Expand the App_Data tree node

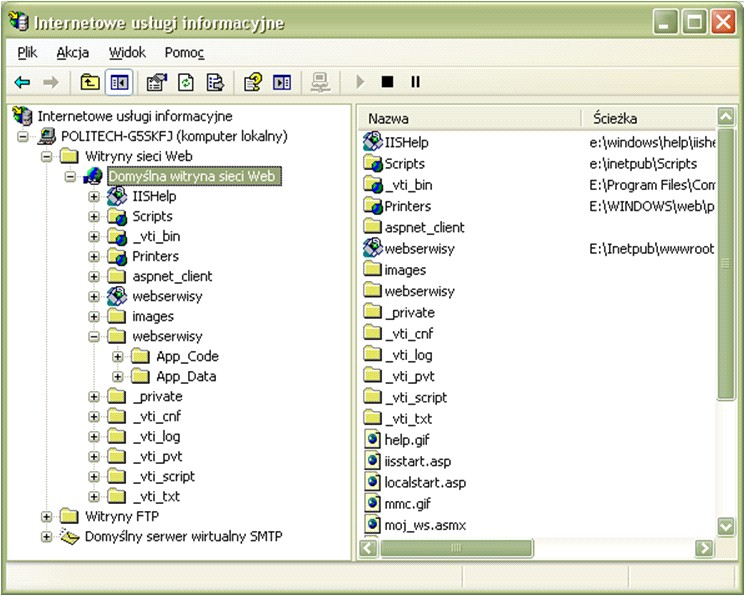tap(117, 376)
